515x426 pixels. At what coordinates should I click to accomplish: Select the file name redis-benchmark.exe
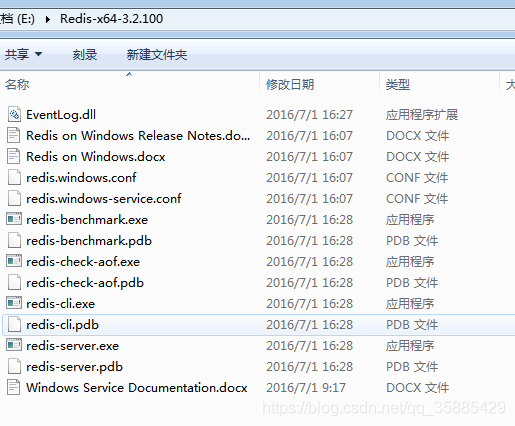(87, 220)
